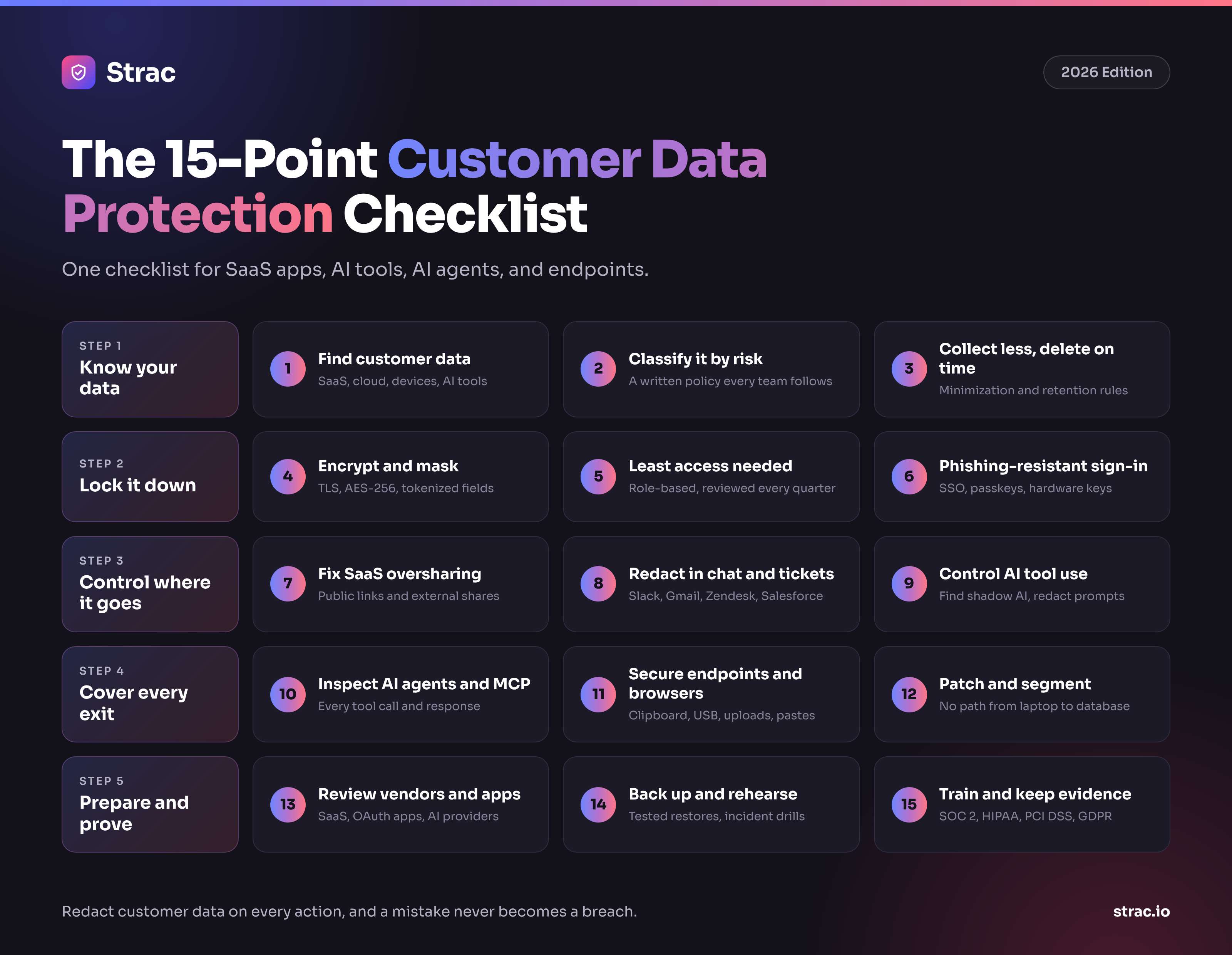Click the Strac shield logo icon
Image resolution: width=1232 pixels, height=955 pixels.
click(79, 72)
